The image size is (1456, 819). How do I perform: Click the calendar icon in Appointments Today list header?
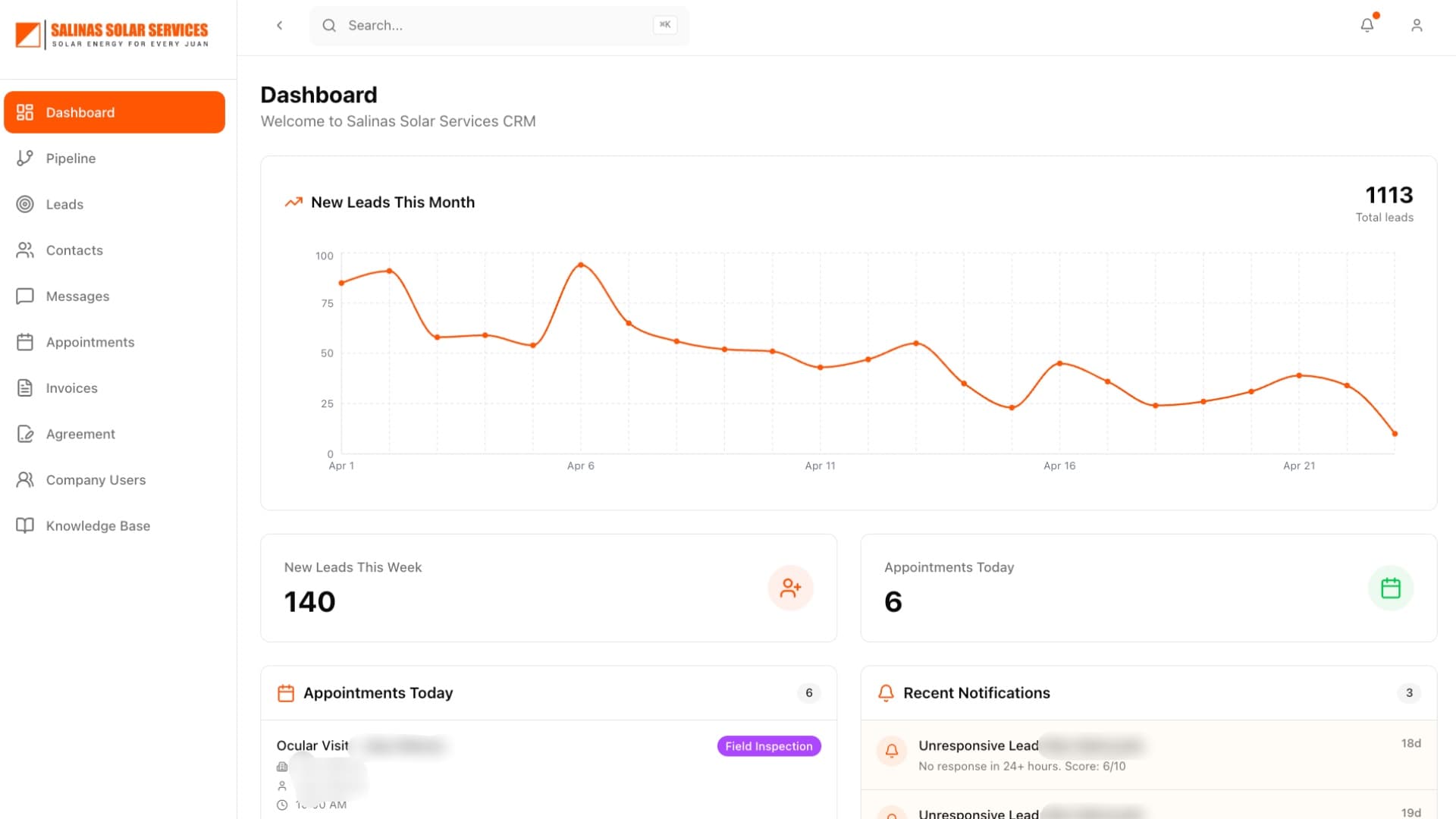[285, 693]
